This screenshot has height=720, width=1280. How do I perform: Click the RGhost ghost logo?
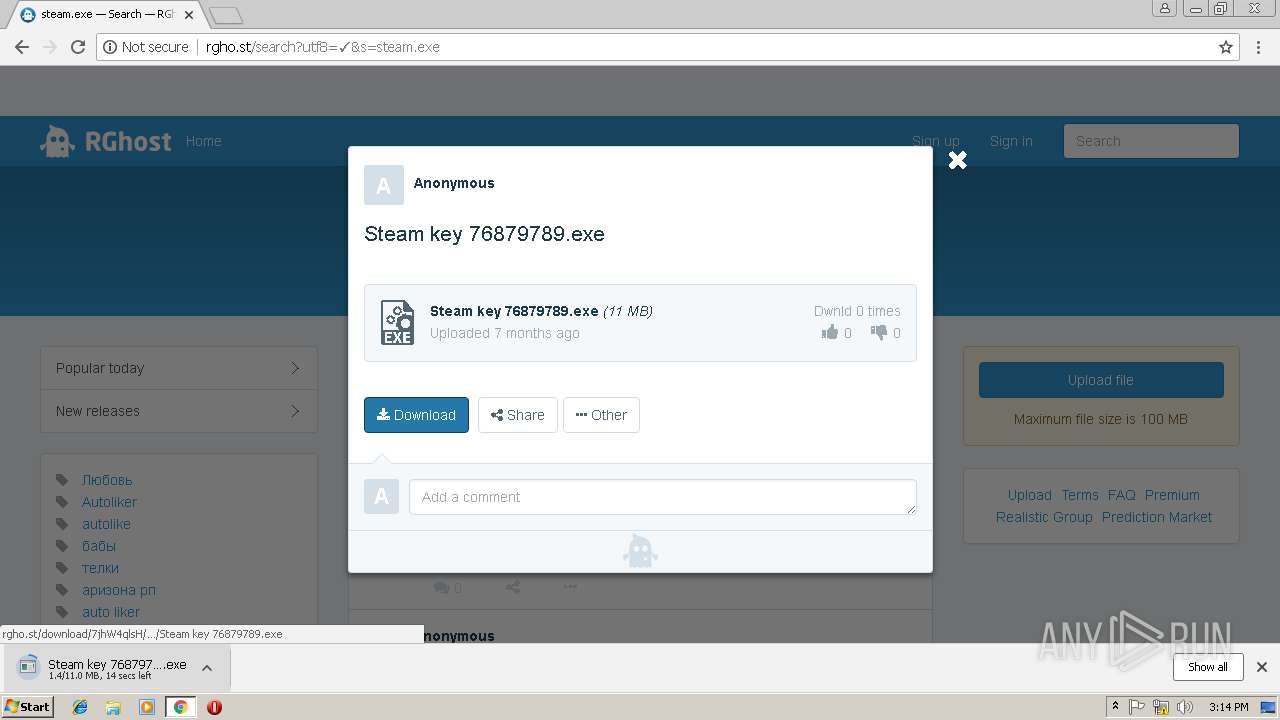coord(57,141)
